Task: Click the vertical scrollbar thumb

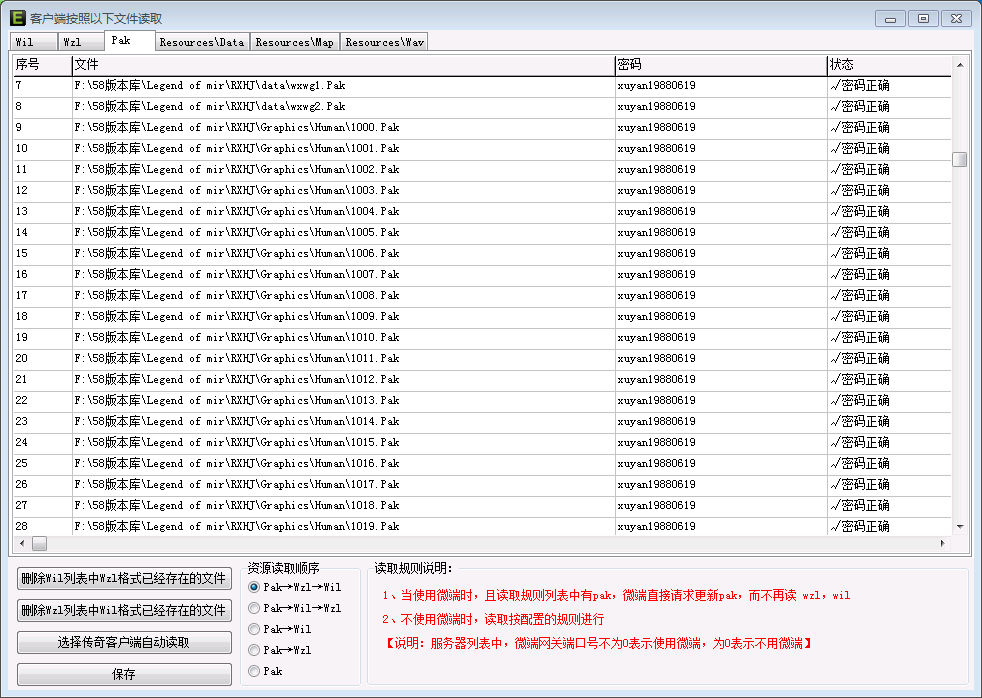Action: click(960, 160)
